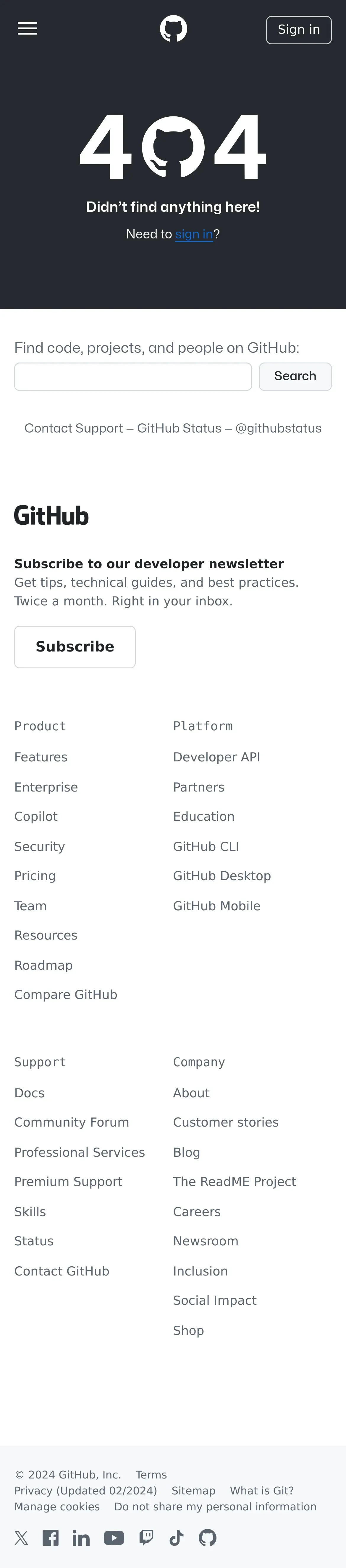Open GitHub's Facebook page icon
This screenshot has width=346, height=1568.
click(x=51, y=1538)
